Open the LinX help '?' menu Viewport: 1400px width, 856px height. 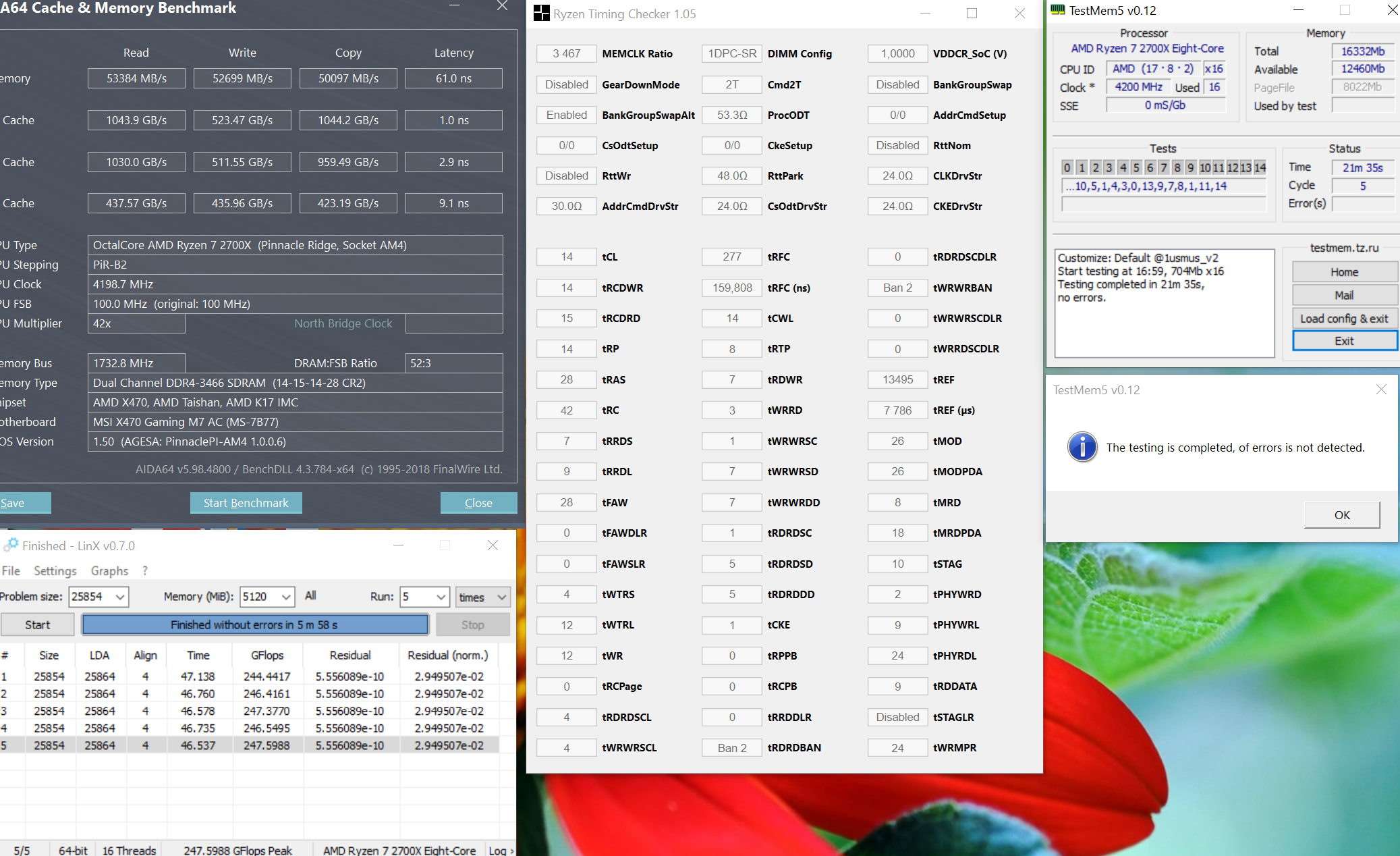click(145, 570)
